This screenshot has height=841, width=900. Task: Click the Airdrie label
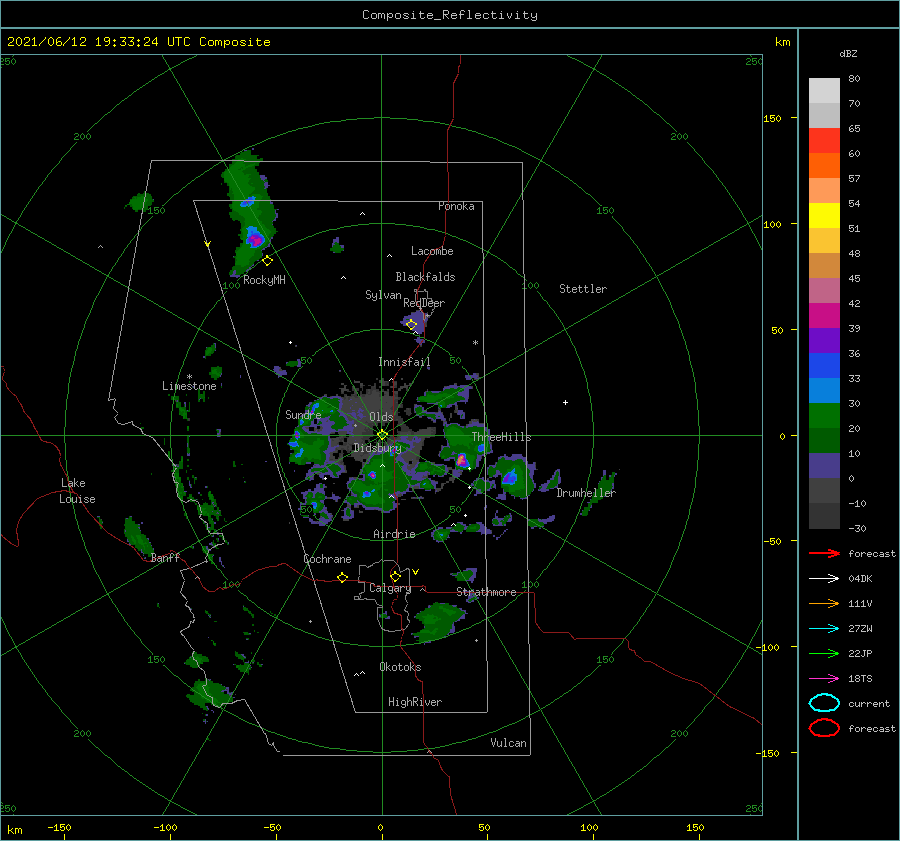[x=394, y=534]
